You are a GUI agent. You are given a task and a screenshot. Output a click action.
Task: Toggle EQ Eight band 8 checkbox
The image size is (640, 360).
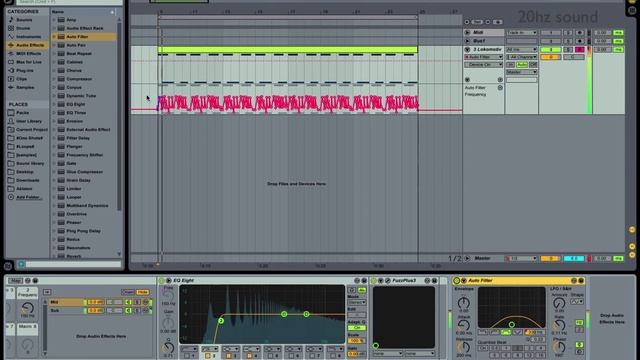[333, 356]
